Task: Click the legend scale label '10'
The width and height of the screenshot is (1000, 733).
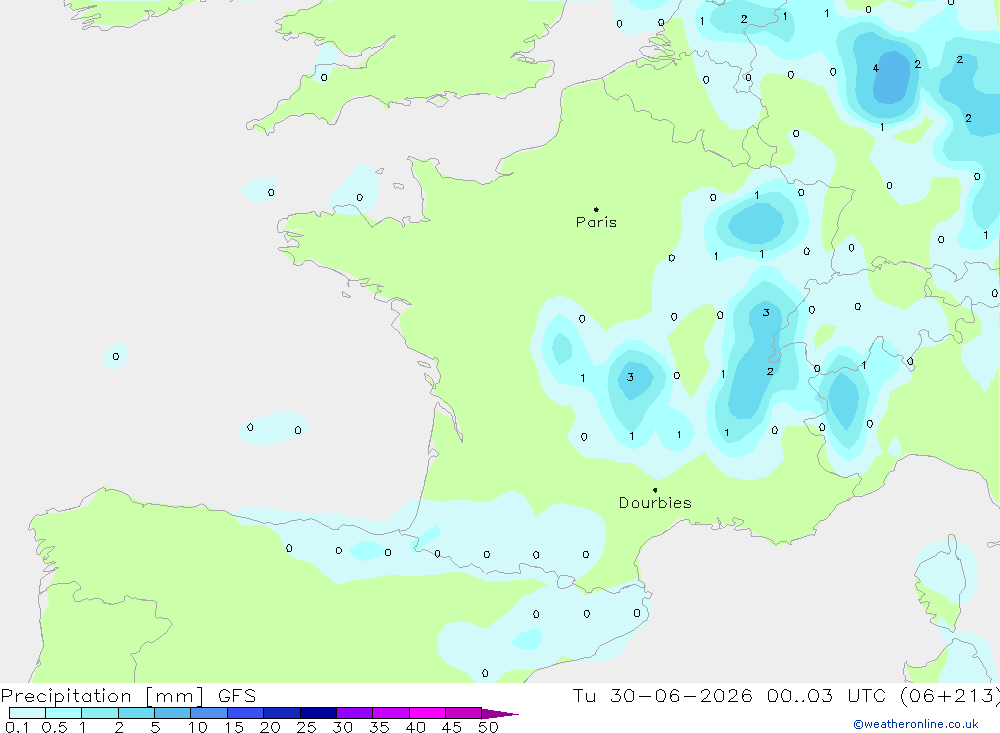Action: 198,727
